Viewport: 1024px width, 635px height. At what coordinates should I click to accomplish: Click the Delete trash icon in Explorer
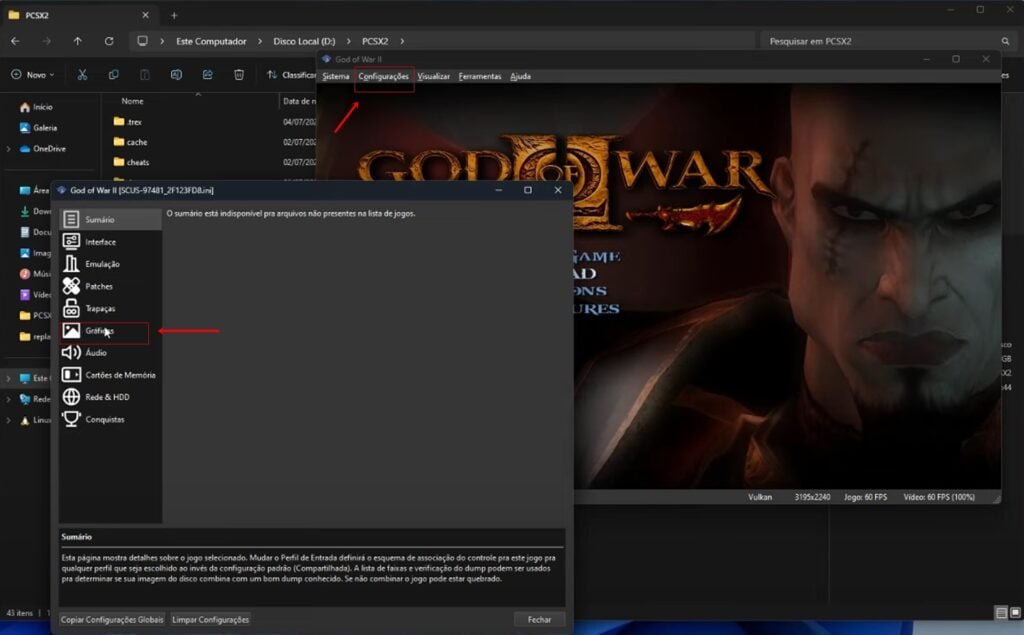pyautogui.click(x=239, y=75)
